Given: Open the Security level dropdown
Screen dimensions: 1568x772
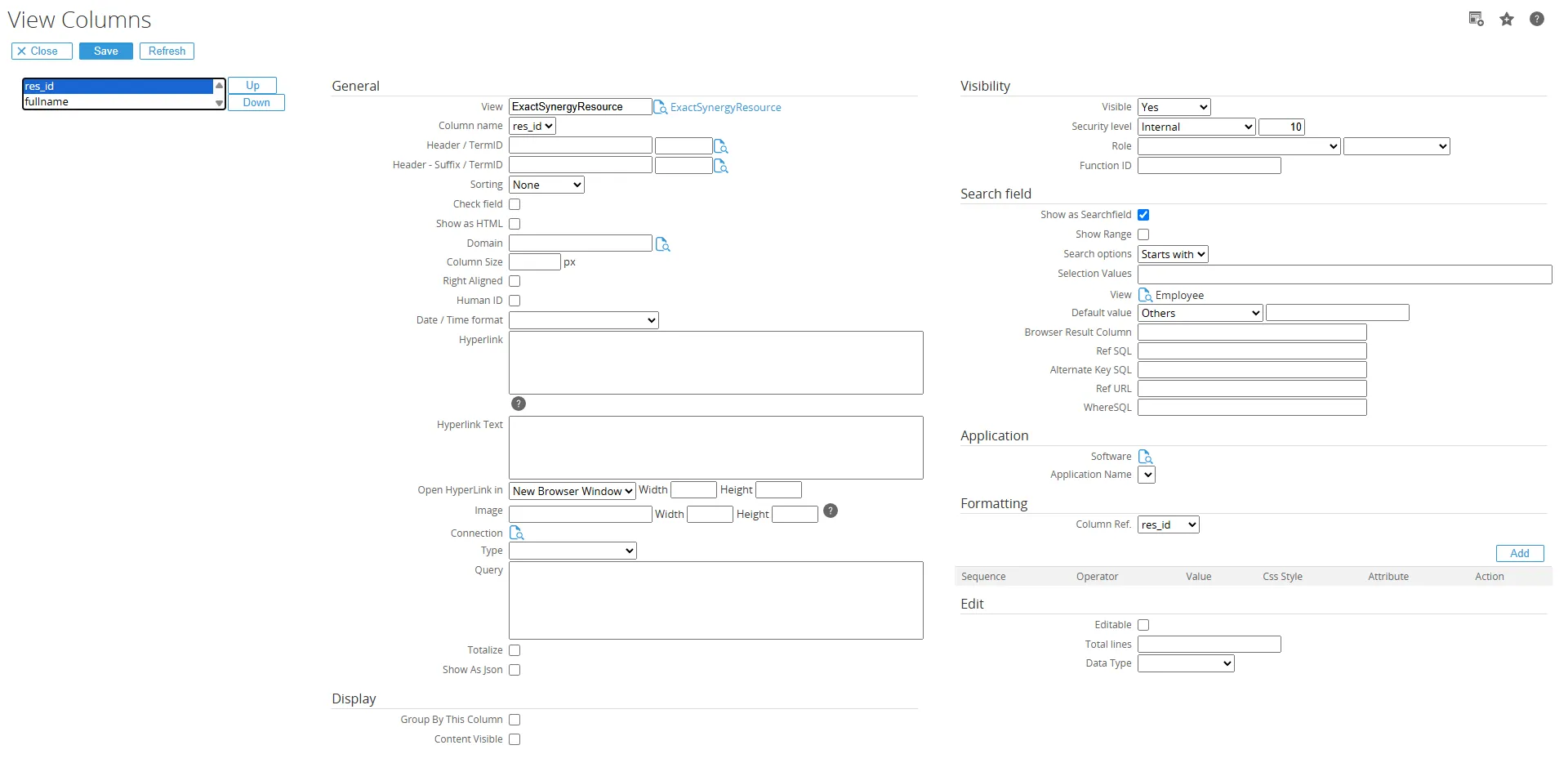Looking at the screenshot, I should click(1196, 127).
